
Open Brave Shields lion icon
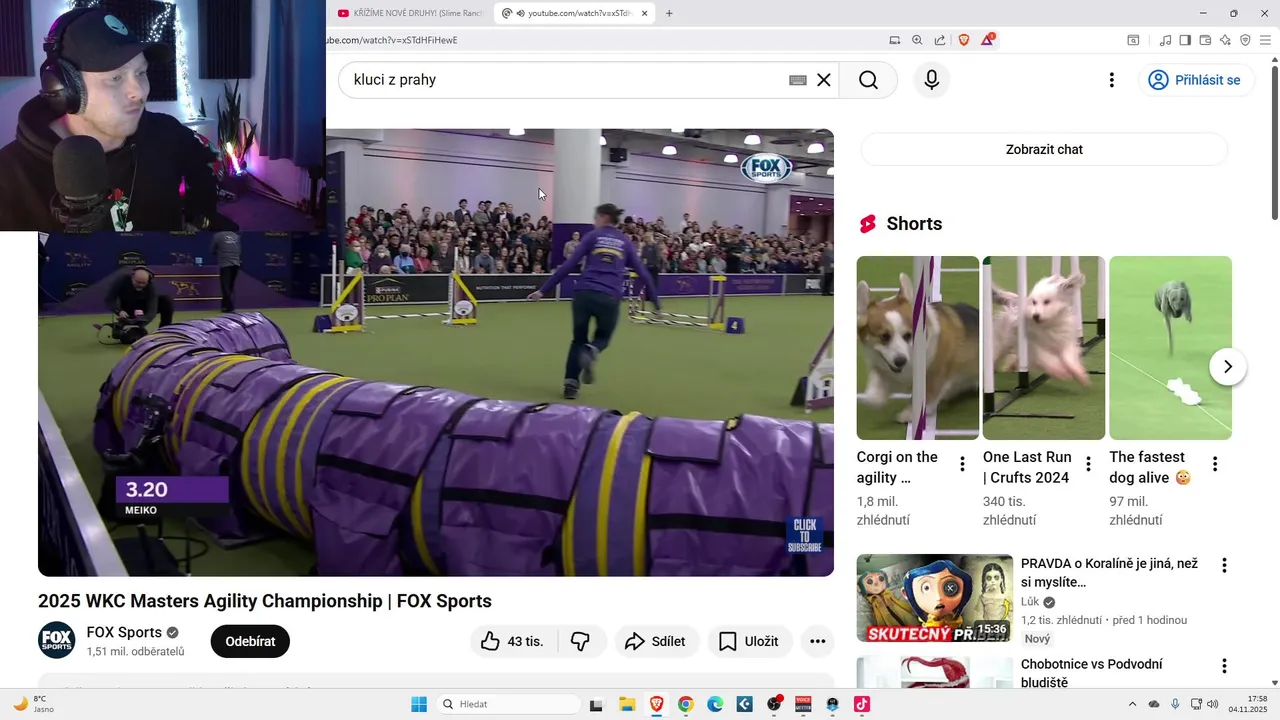click(964, 40)
